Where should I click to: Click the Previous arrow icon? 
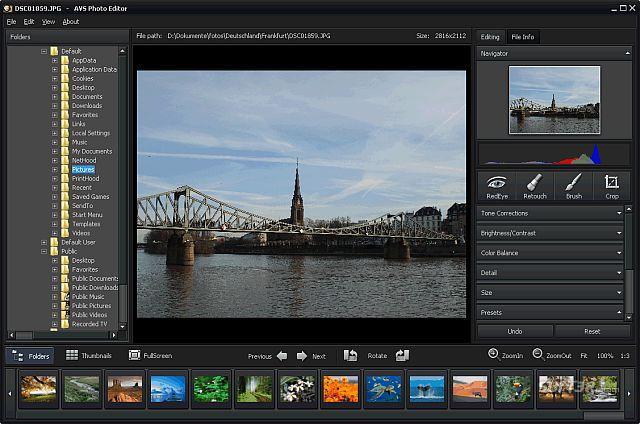click(x=282, y=356)
